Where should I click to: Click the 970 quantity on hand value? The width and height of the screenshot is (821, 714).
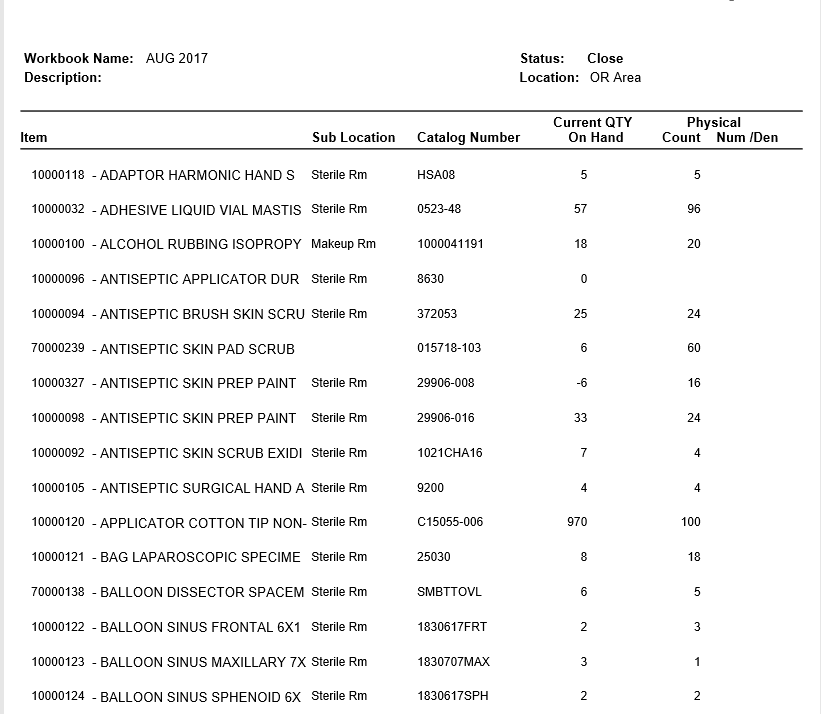coord(577,522)
